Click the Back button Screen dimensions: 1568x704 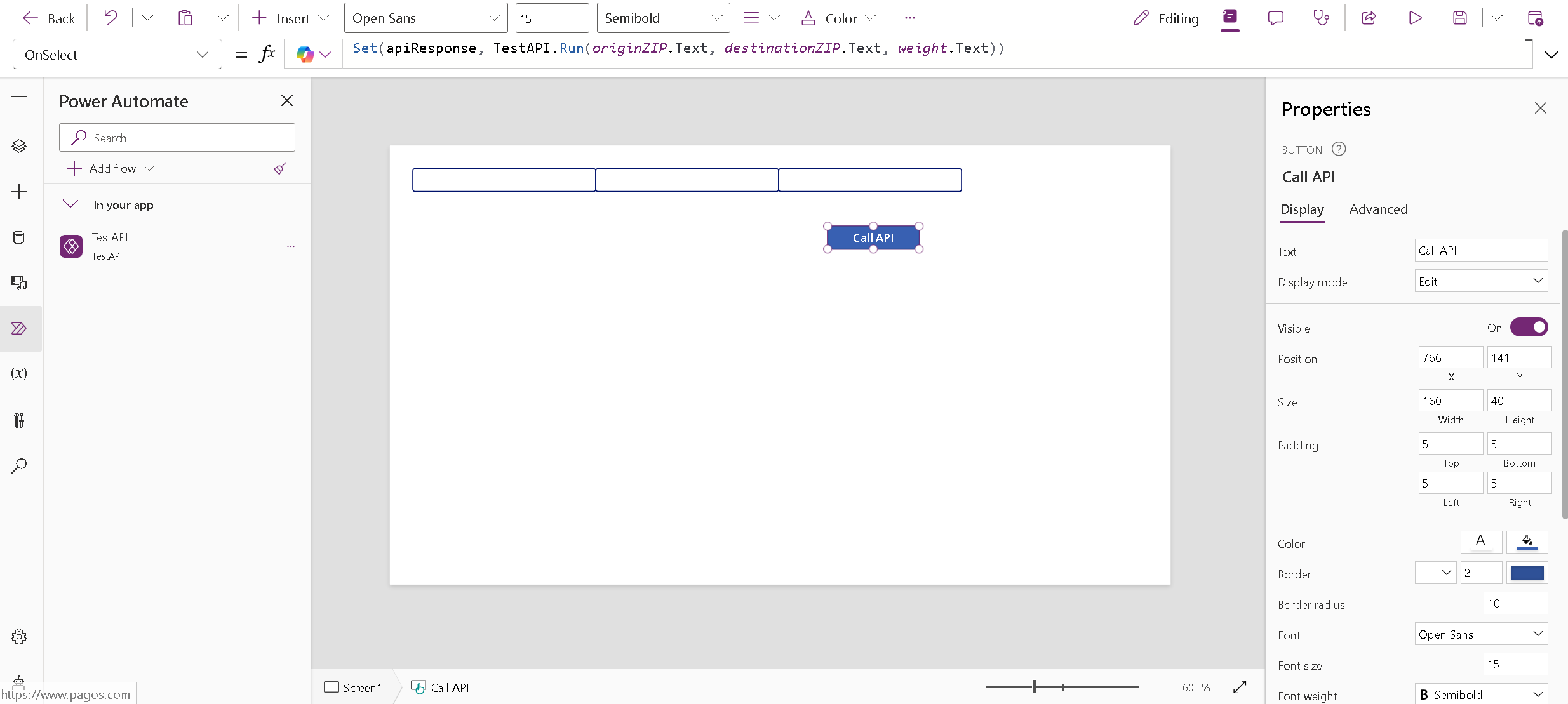coord(49,18)
